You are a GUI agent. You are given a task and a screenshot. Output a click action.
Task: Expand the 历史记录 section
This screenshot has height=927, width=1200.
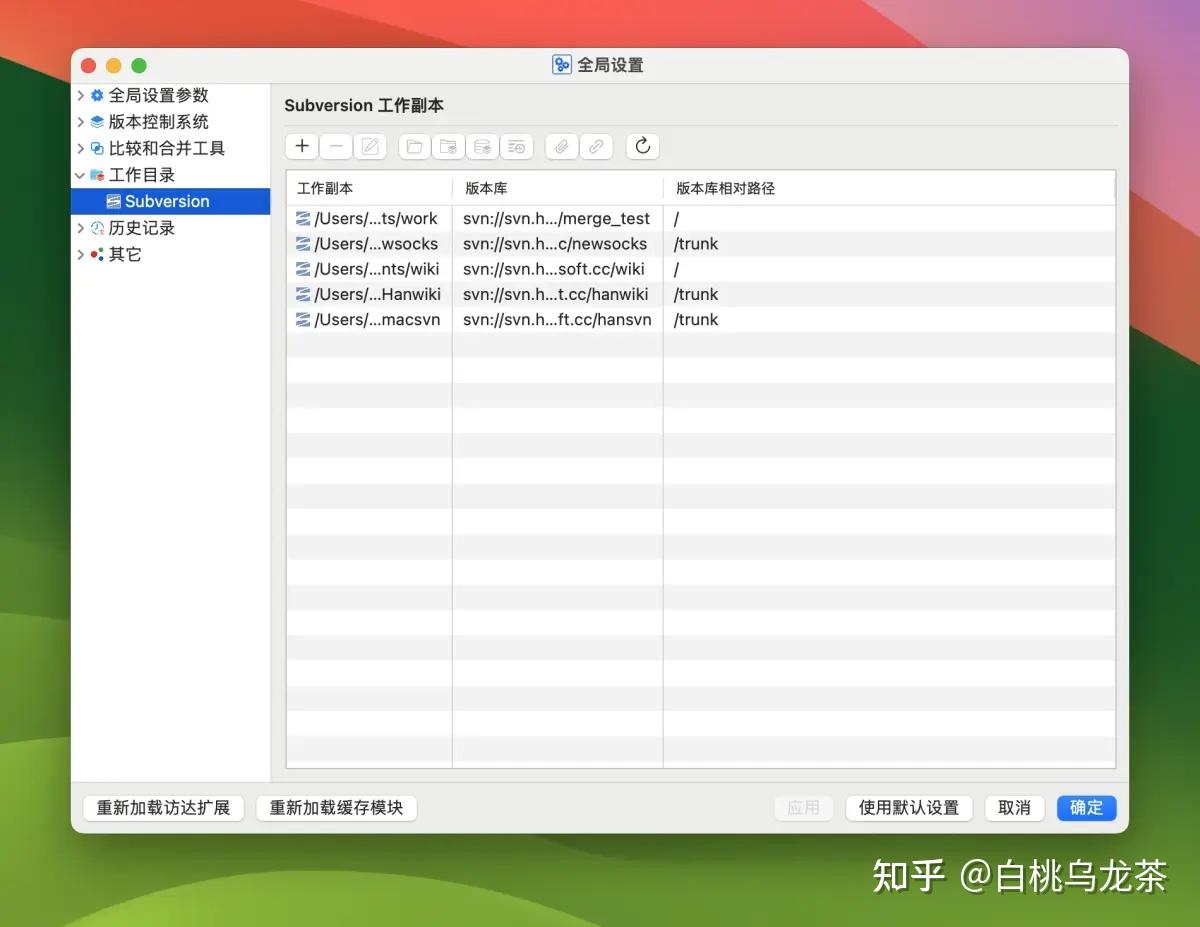click(x=81, y=227)
